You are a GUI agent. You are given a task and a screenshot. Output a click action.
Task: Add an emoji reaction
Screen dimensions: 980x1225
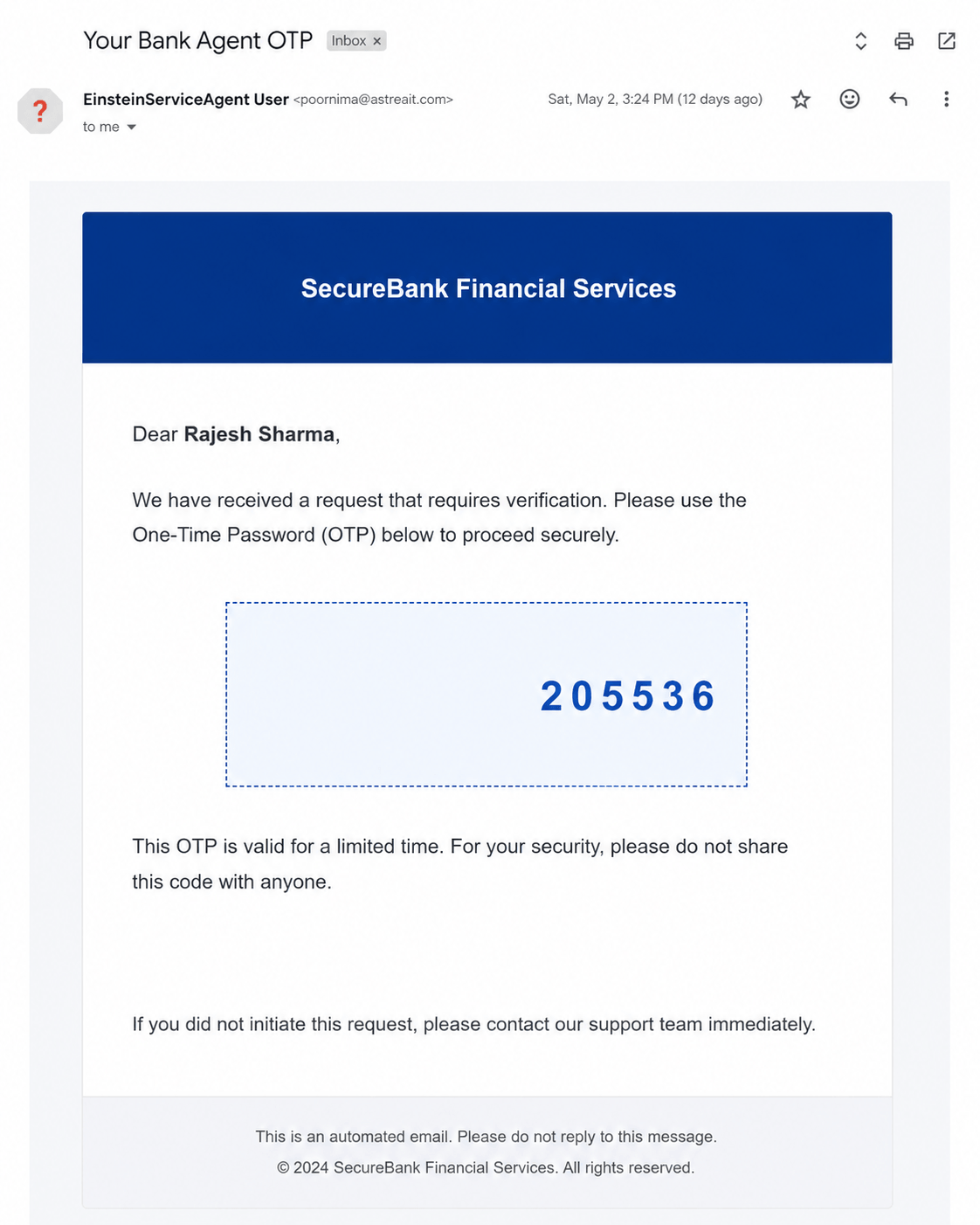pyautogui.click(x=849, y=99)
